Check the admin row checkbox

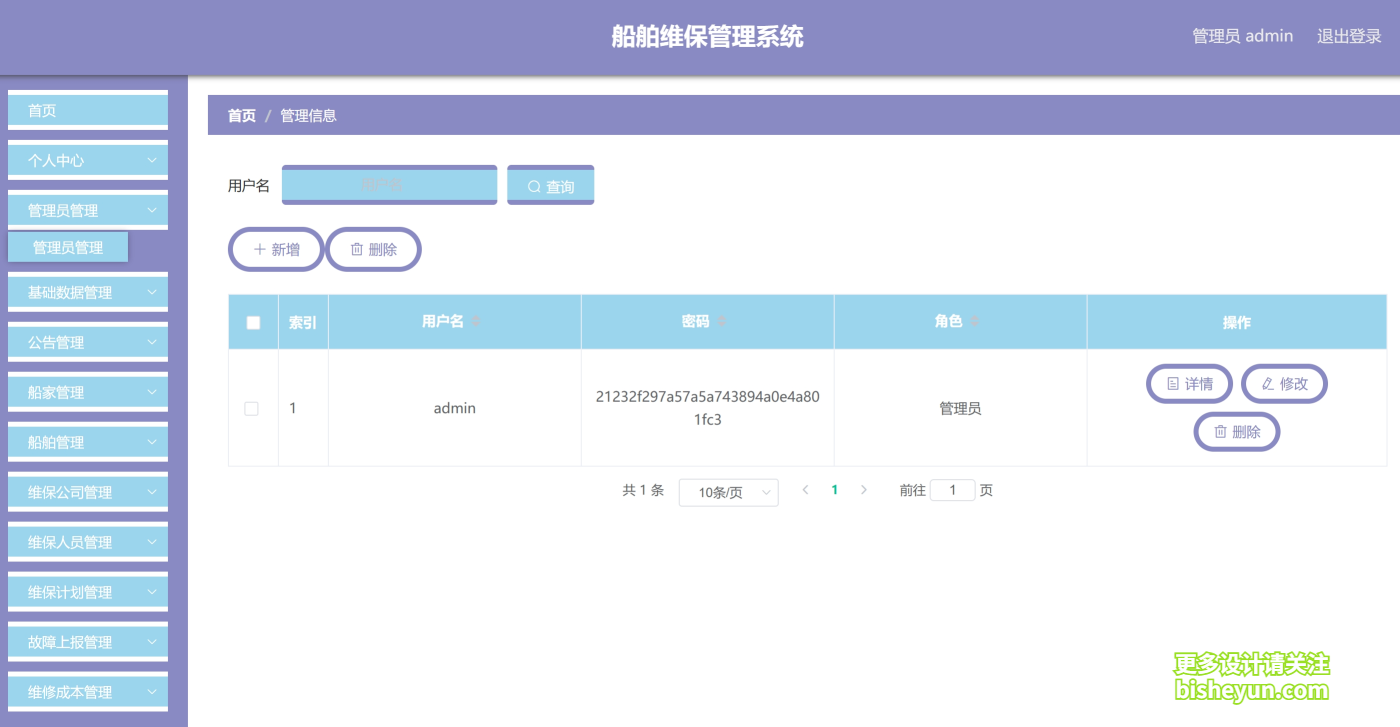pos(252,408)
